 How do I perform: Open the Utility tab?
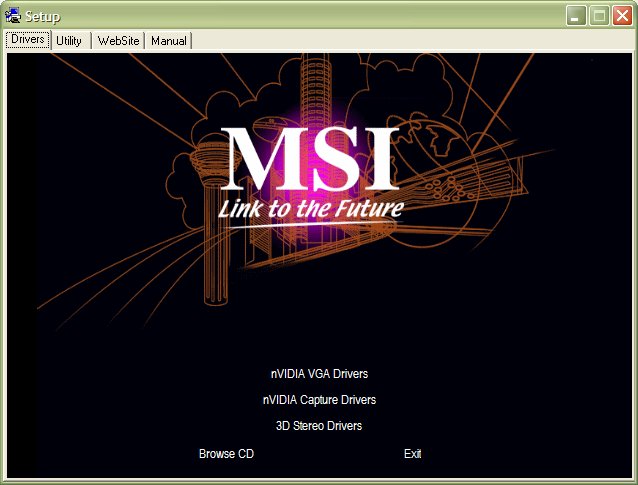69,41
